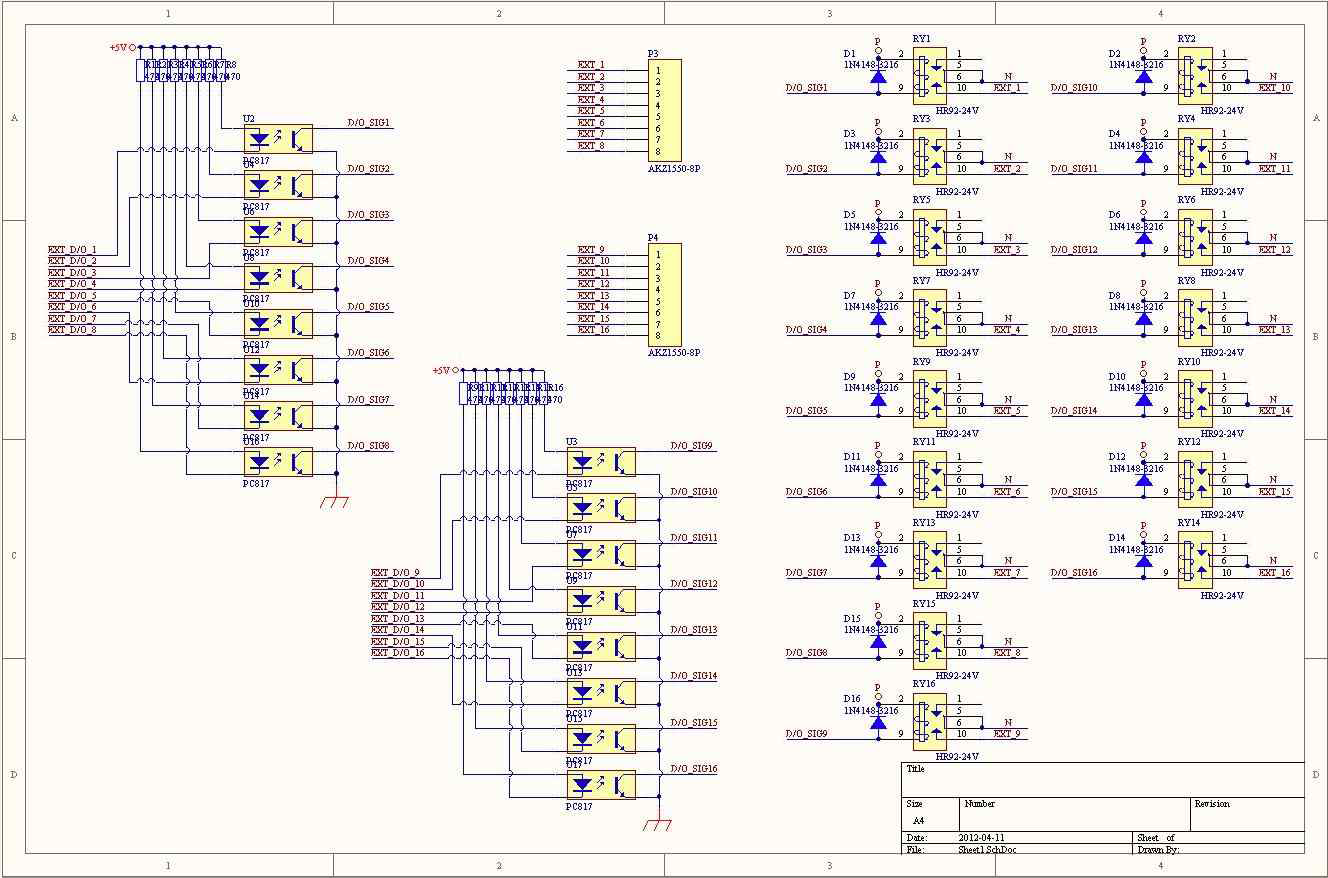Click the D7 diode symbol
The height and width of the screenshot is (878, 1328).
pos(878,318)
